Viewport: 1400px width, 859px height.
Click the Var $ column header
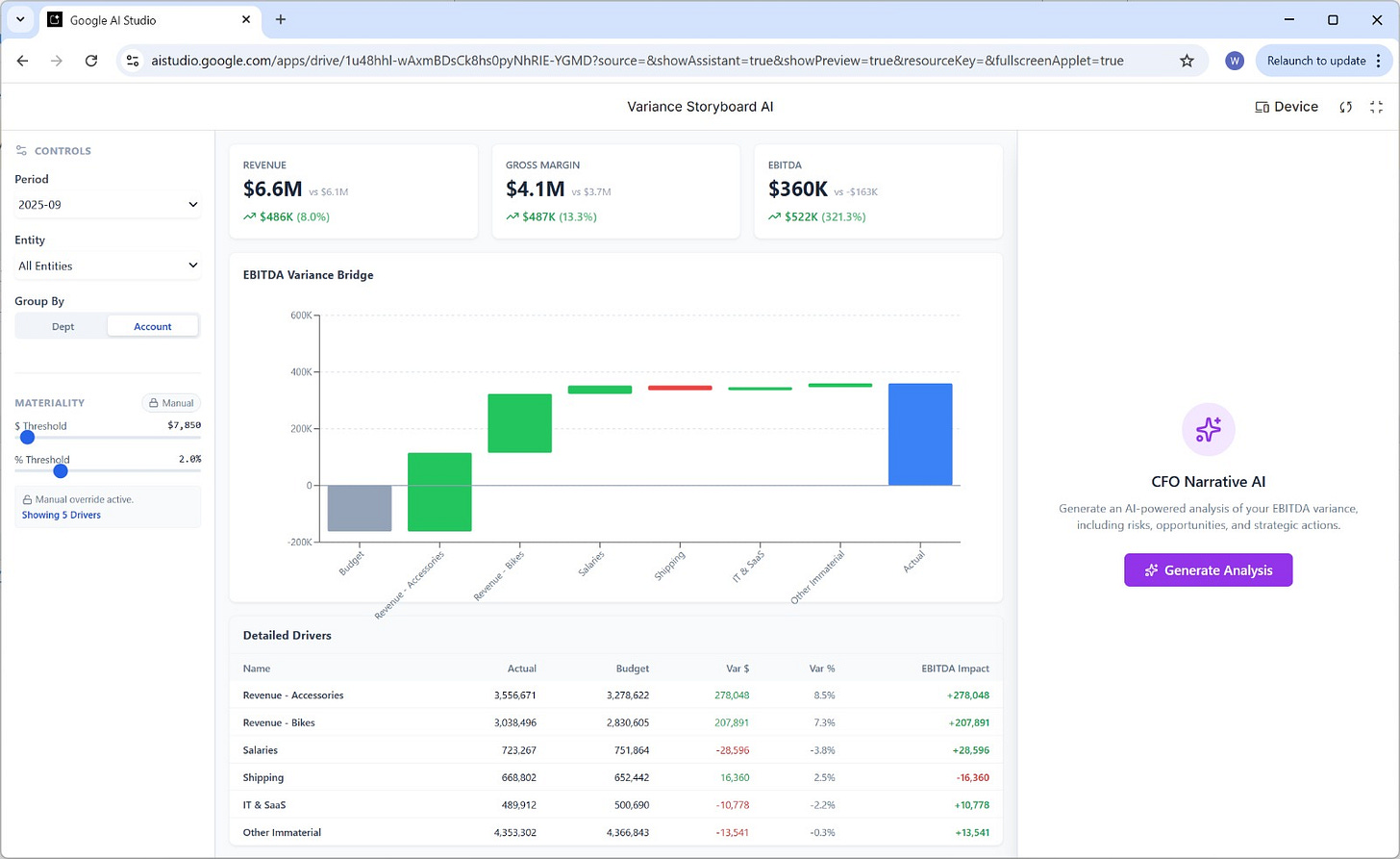click(x=736, y=668)
